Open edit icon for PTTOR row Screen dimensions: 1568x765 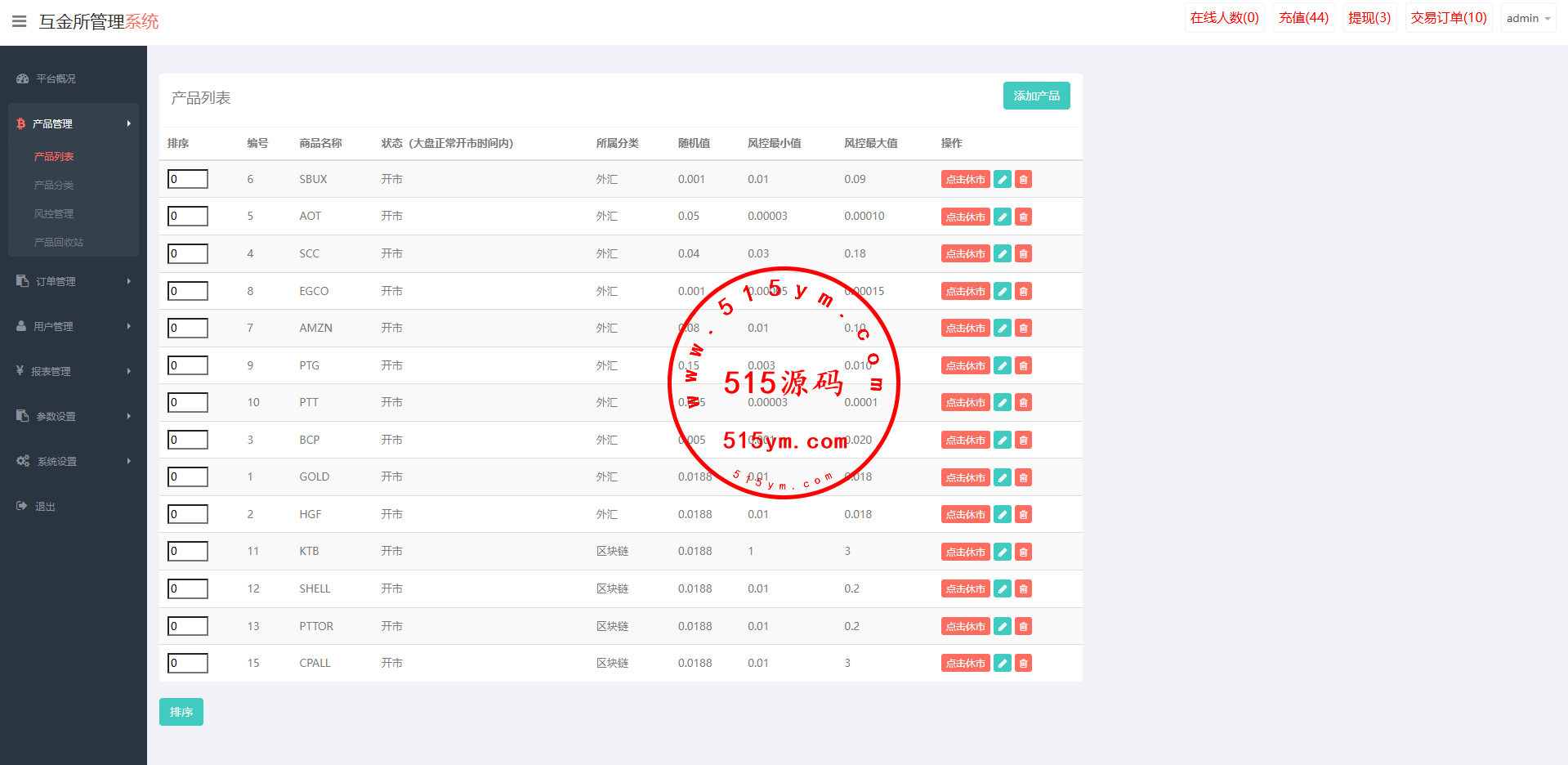tap(1002, 626)
